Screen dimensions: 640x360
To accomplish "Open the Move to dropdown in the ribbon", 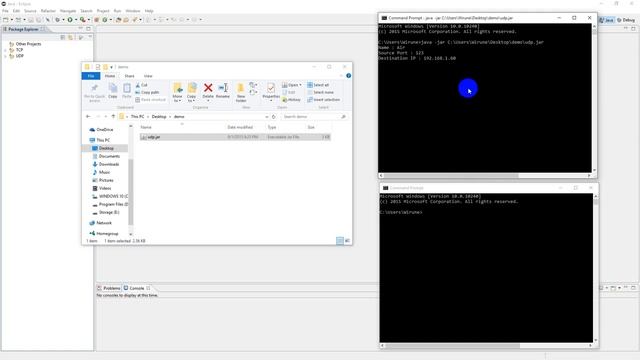I will coord(178,93).
